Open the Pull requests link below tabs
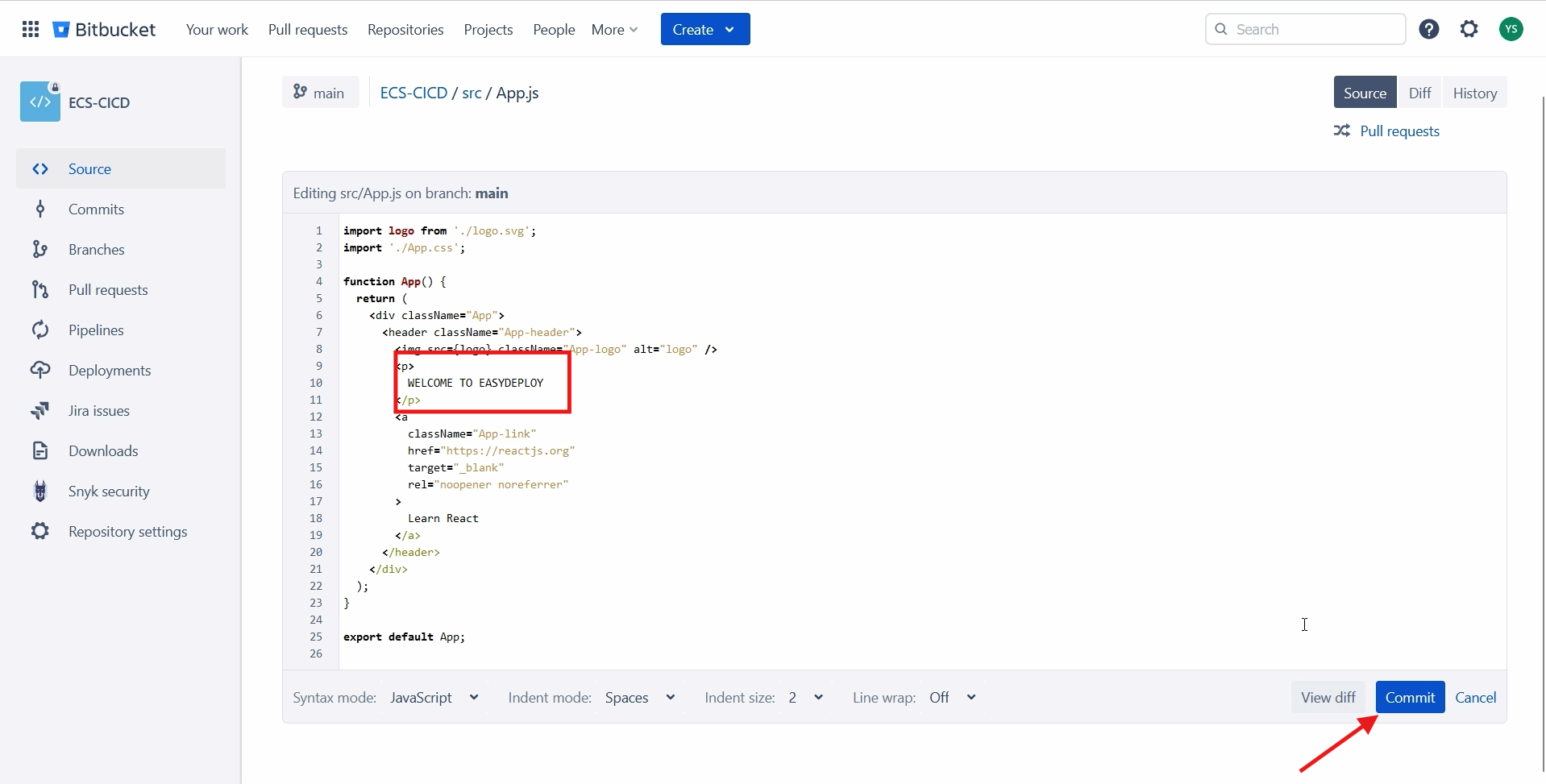 point(1399,131)
